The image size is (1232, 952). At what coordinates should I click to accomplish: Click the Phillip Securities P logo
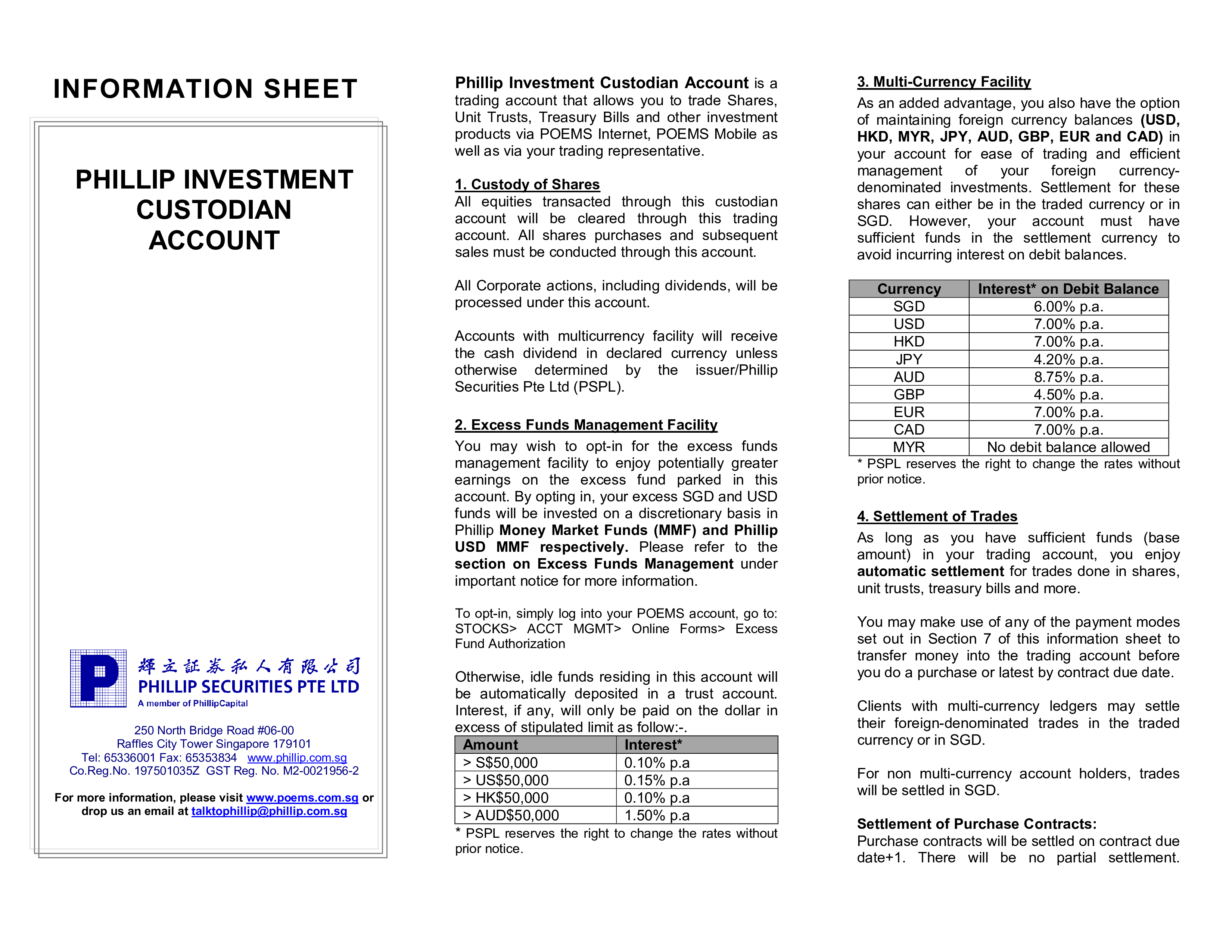[98, 678]
